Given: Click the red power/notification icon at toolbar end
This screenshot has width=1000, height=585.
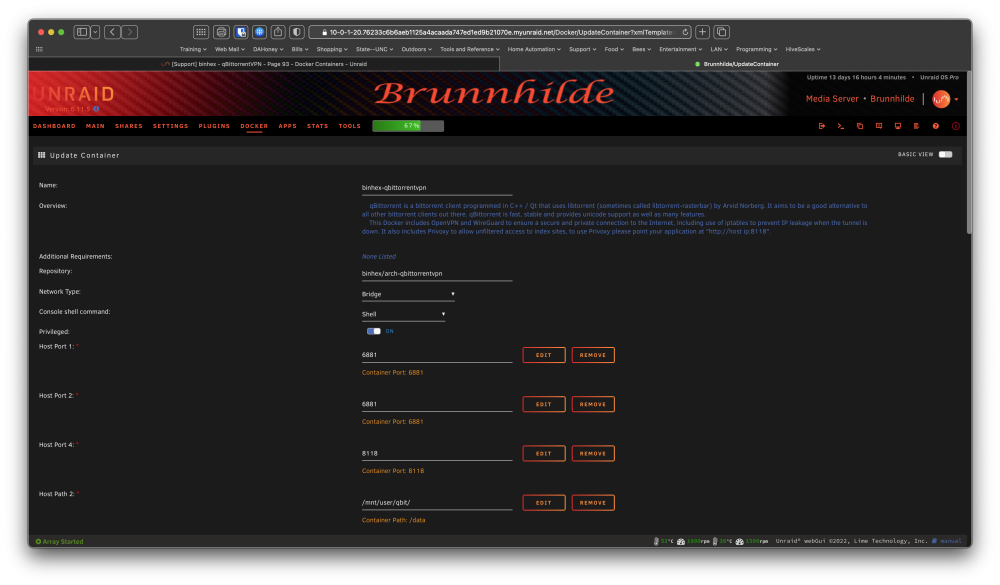Looking at the screenshot, I should pos(955,126).
